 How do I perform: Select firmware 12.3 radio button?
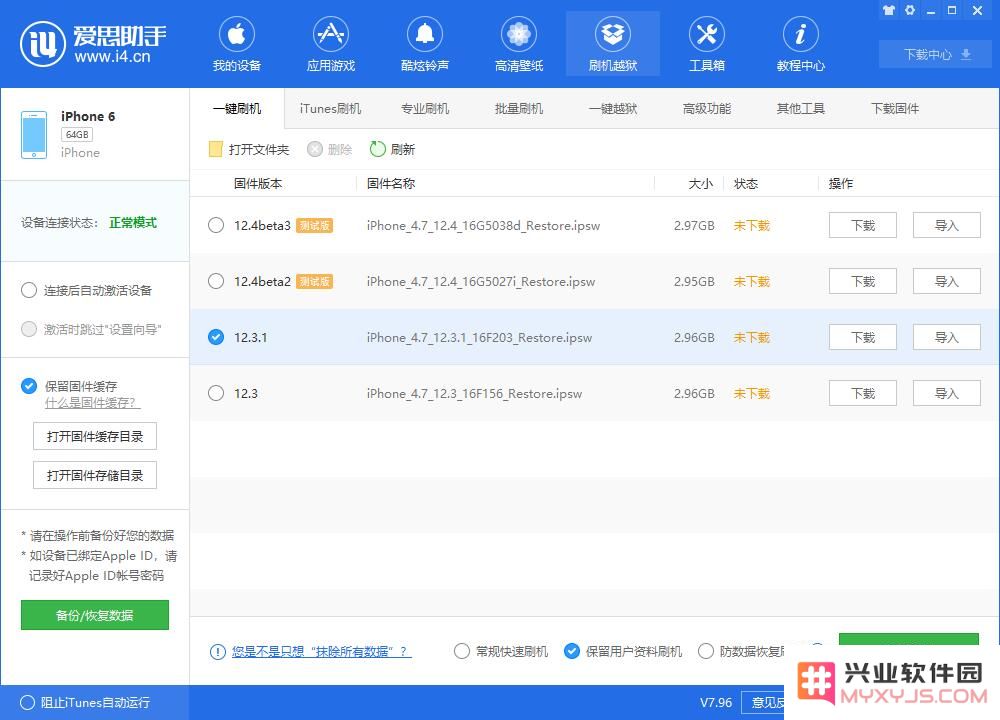216,393
